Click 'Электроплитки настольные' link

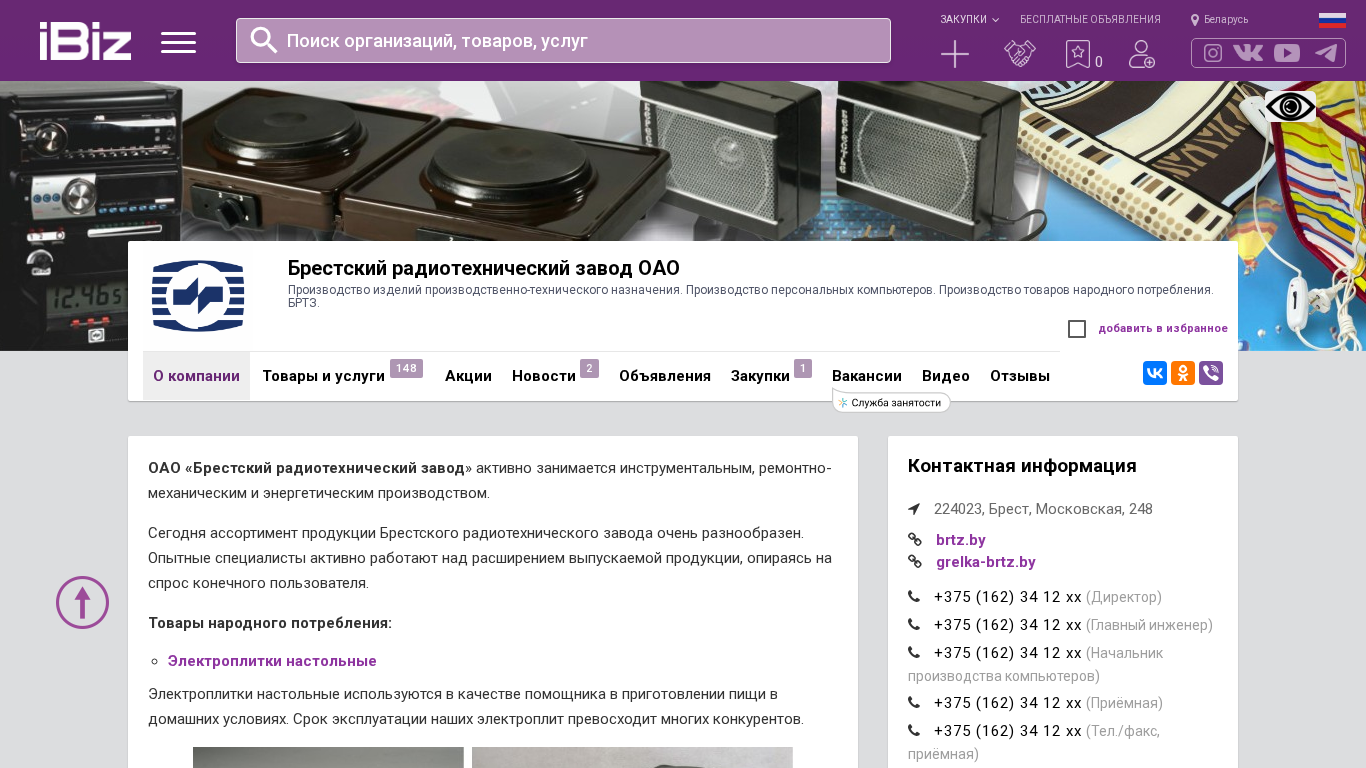pyautogui.click(x=272, y=661)
